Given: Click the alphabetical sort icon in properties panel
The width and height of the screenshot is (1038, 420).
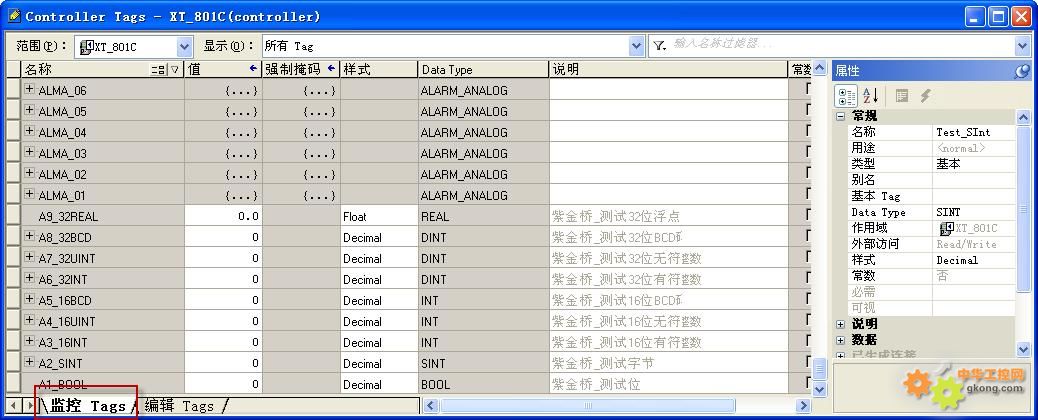Looking at the screenshot, I should coord(870,96).
